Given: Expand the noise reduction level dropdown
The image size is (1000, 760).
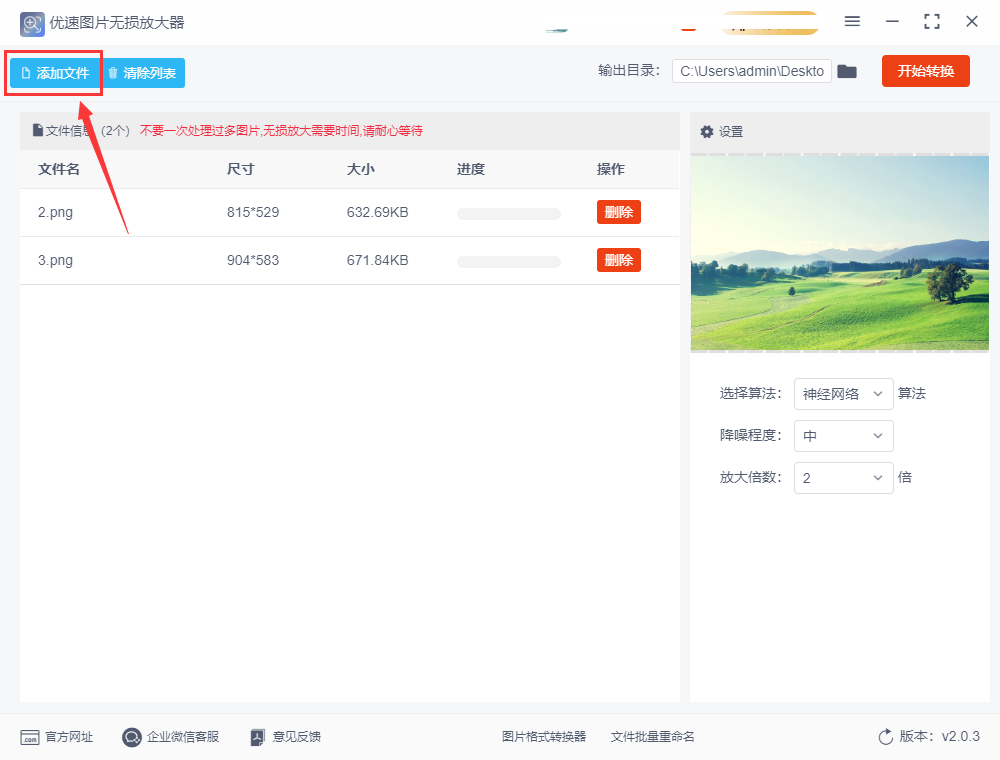Looking at the screenshot, I should [843, 436].
